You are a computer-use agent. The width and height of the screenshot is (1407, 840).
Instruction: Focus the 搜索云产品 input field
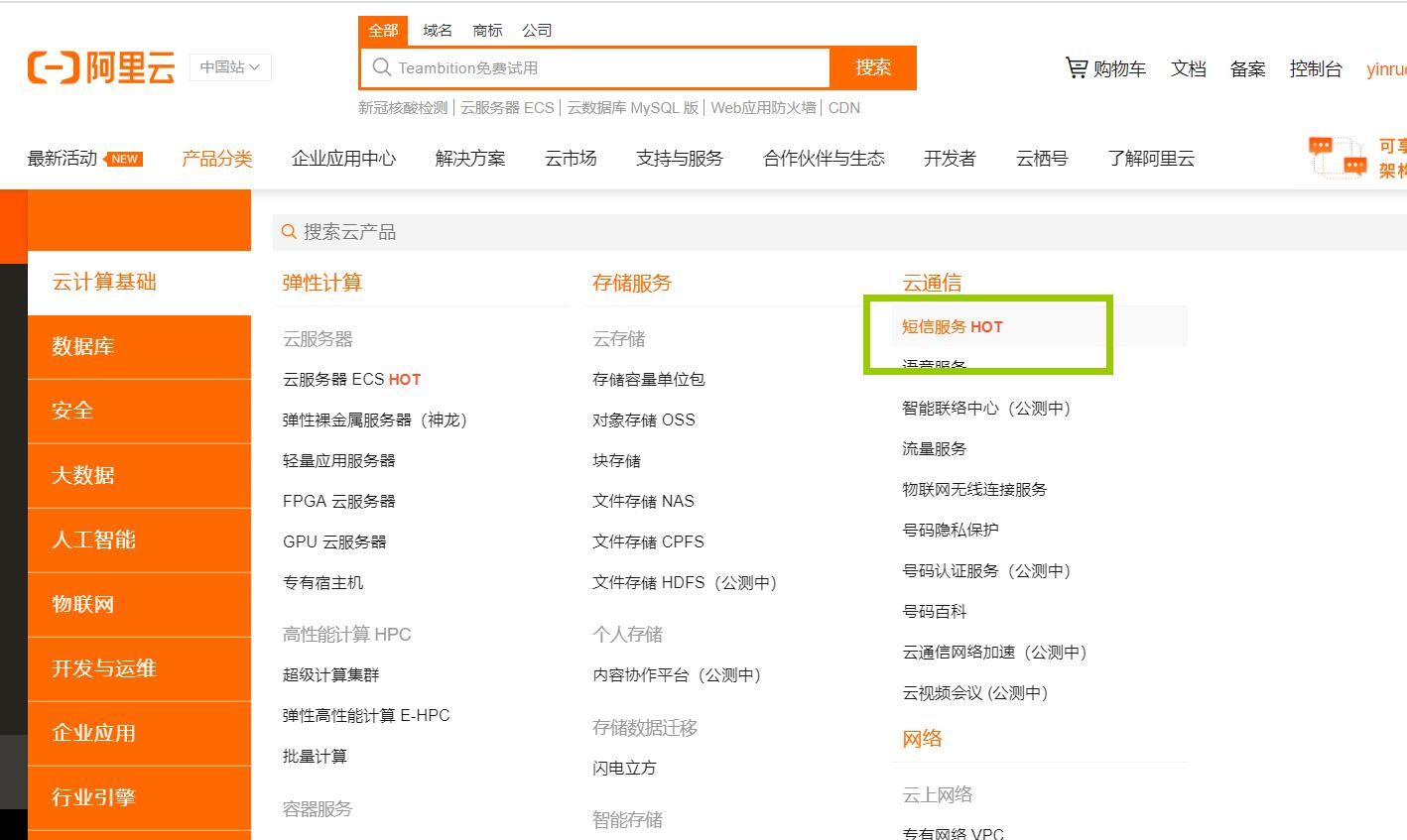click(x=839, y=231)
